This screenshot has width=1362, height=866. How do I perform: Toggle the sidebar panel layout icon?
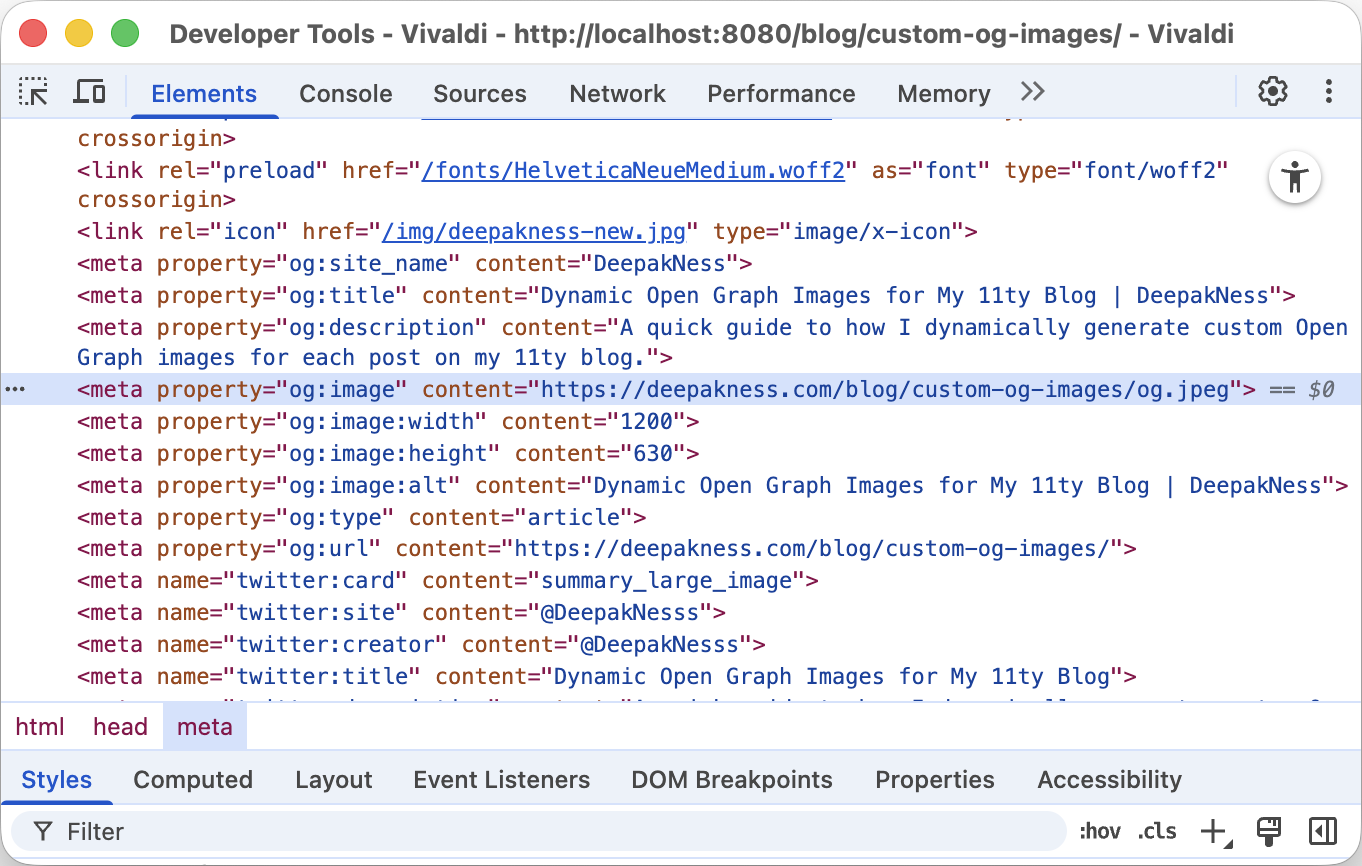tap(1325, 831)
